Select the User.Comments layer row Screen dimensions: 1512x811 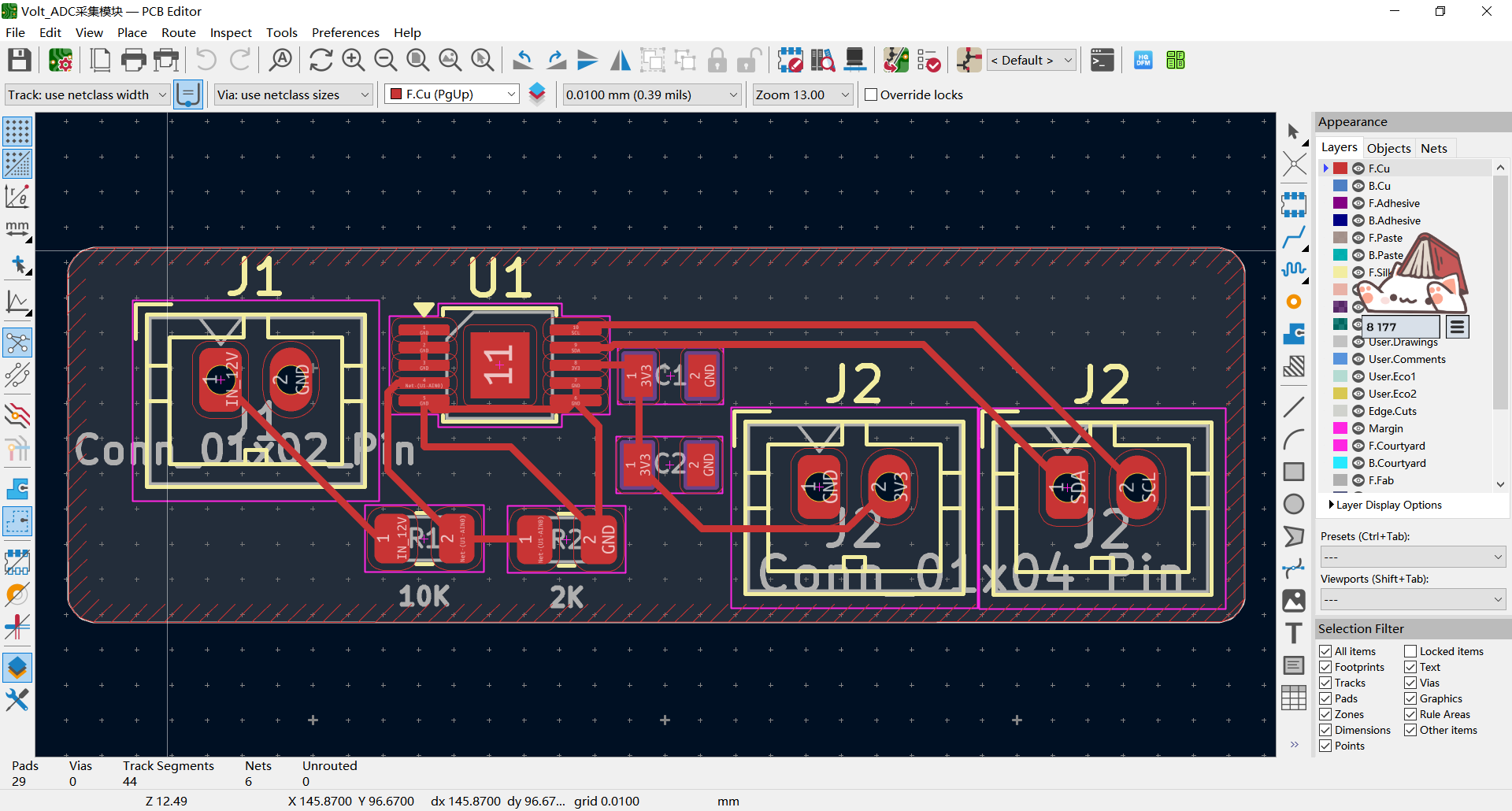click(1406, 359)
